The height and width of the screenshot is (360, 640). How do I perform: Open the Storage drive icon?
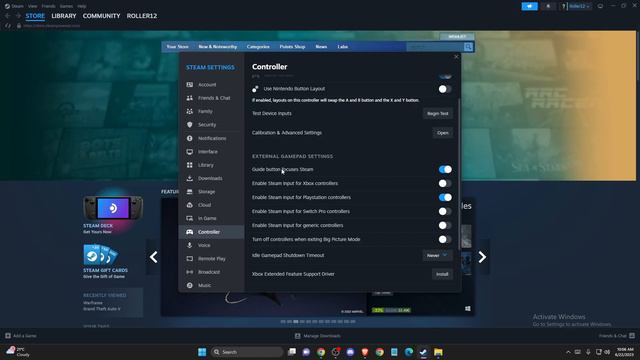click(190, 191)
